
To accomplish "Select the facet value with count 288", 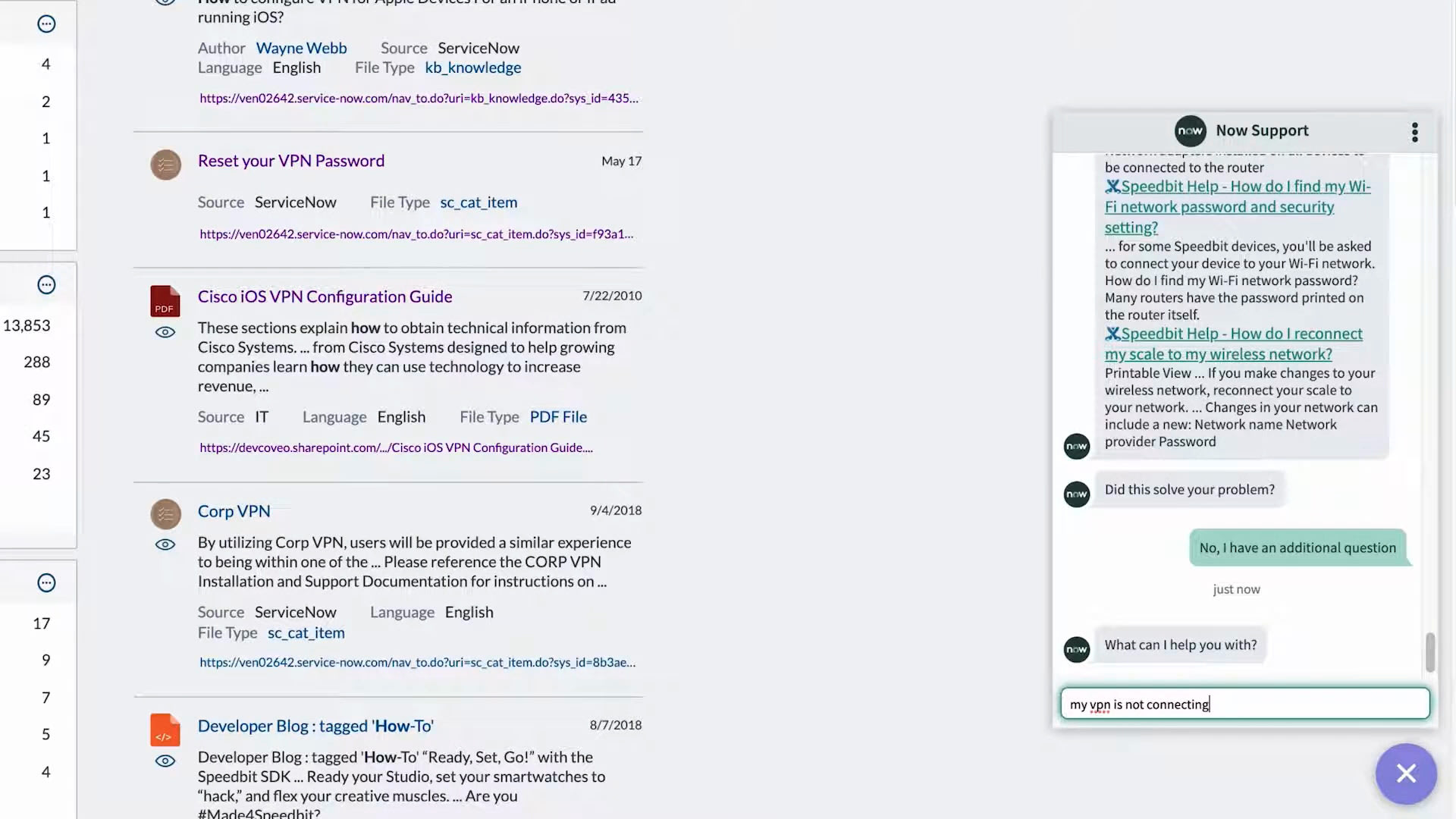I will coord(36,362).
